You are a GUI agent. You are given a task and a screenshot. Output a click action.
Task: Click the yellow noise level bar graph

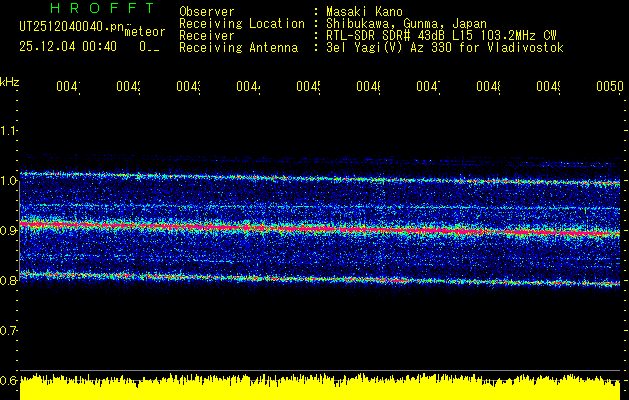(x=320, y=388)
